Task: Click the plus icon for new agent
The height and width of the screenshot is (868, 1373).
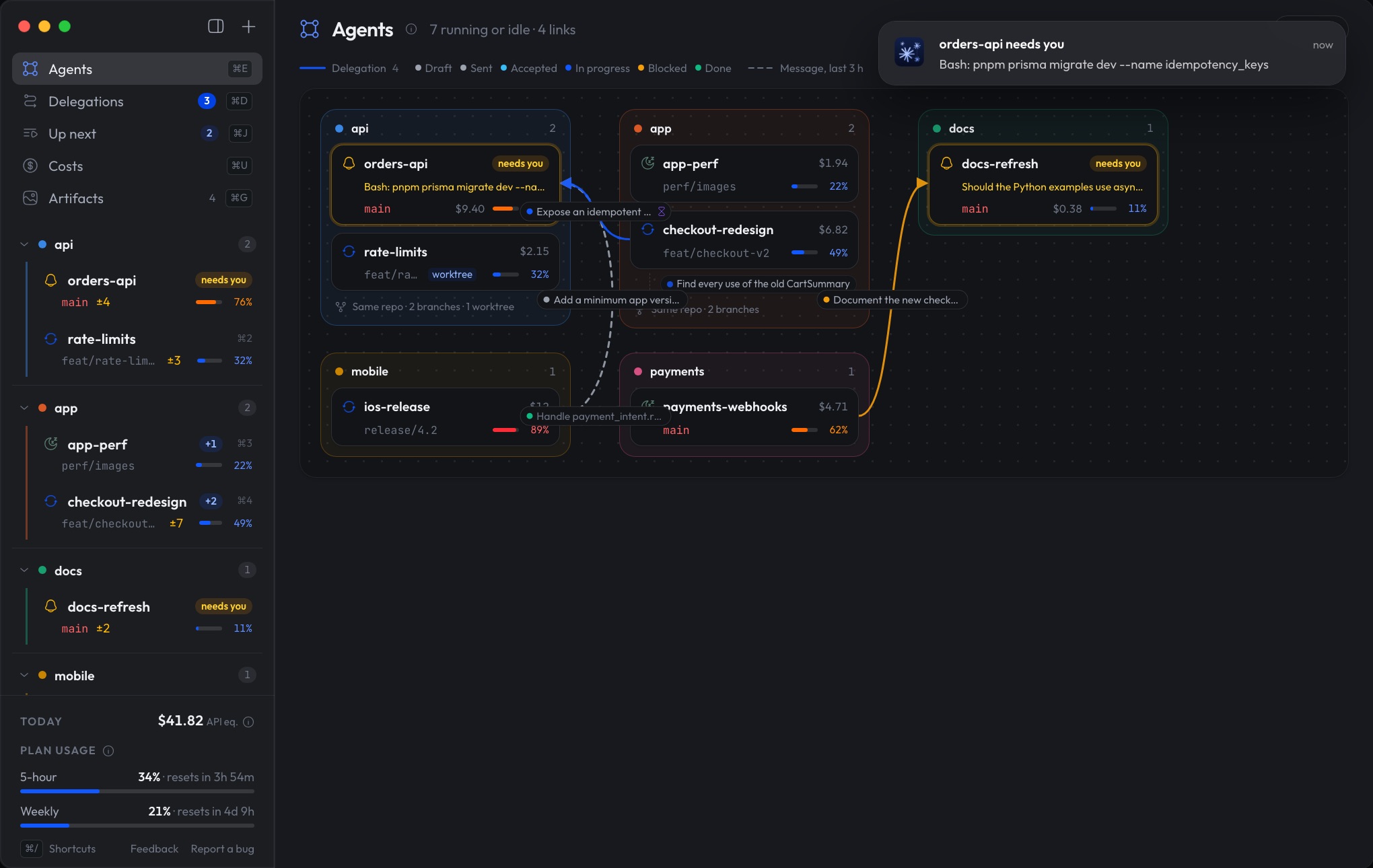Action: [248, 26]
